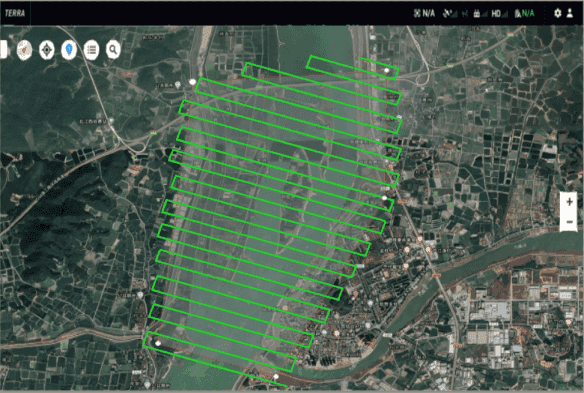Viewport: 584px width, 393px height.
Task: Click the drone status N/A indicator
Action: pos(424,13)
